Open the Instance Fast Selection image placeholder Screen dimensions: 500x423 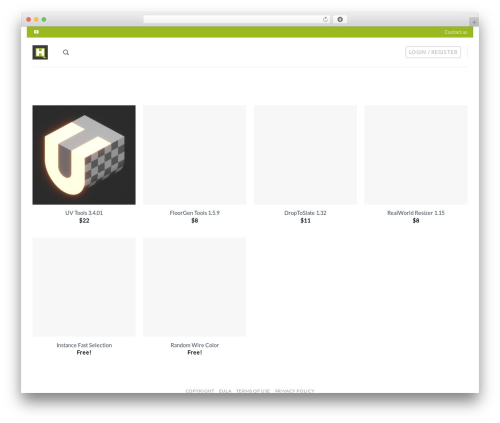(84, 287)
